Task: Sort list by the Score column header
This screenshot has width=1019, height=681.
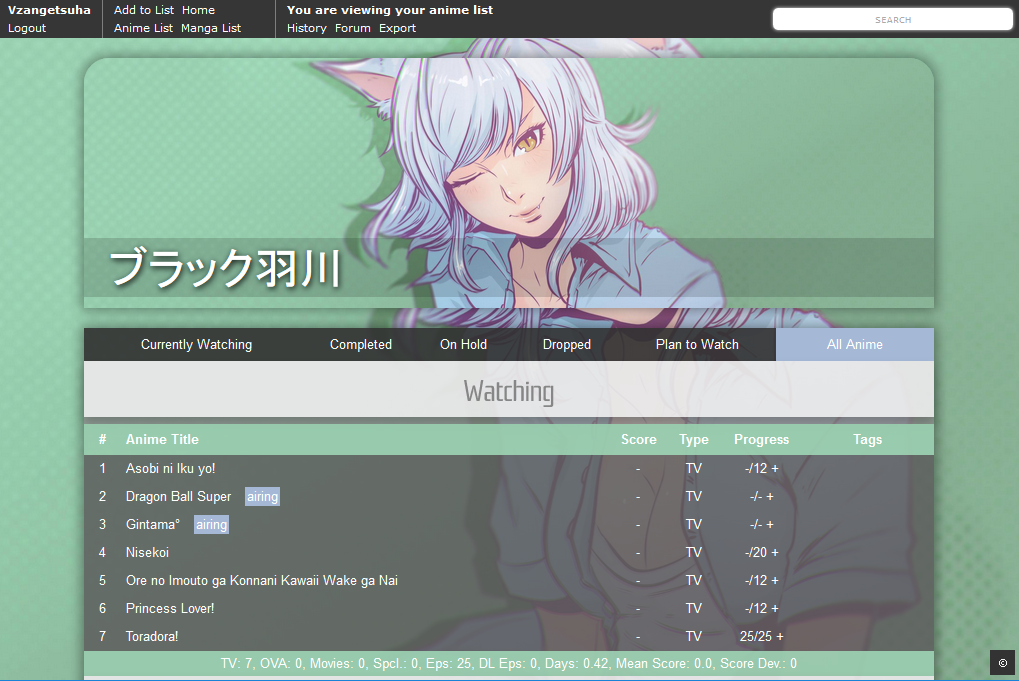Action: (638, 439)
